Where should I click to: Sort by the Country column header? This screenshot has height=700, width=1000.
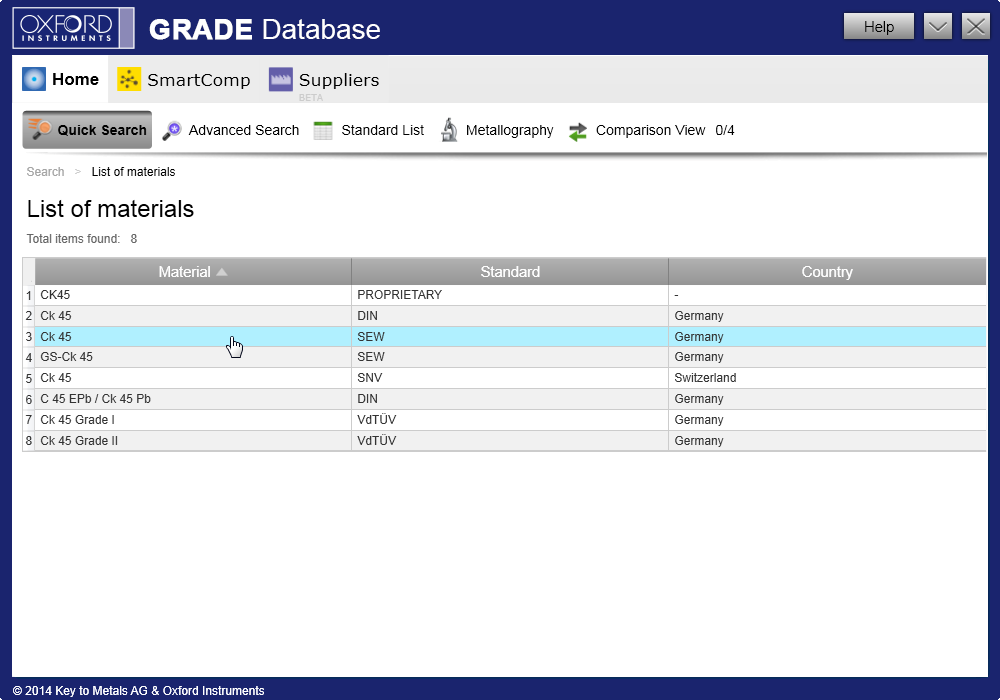pyautogui.click(x=827, y=272)
